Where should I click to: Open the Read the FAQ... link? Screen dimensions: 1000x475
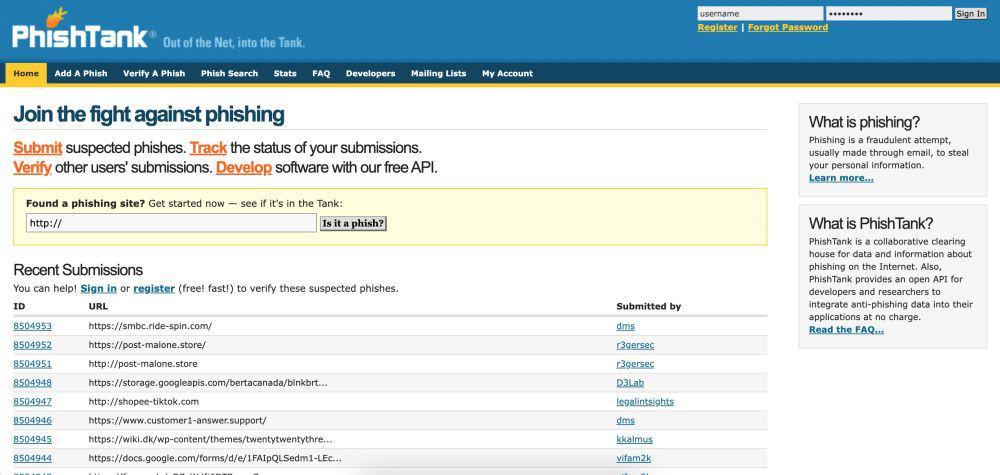click(x=846, y=330)
